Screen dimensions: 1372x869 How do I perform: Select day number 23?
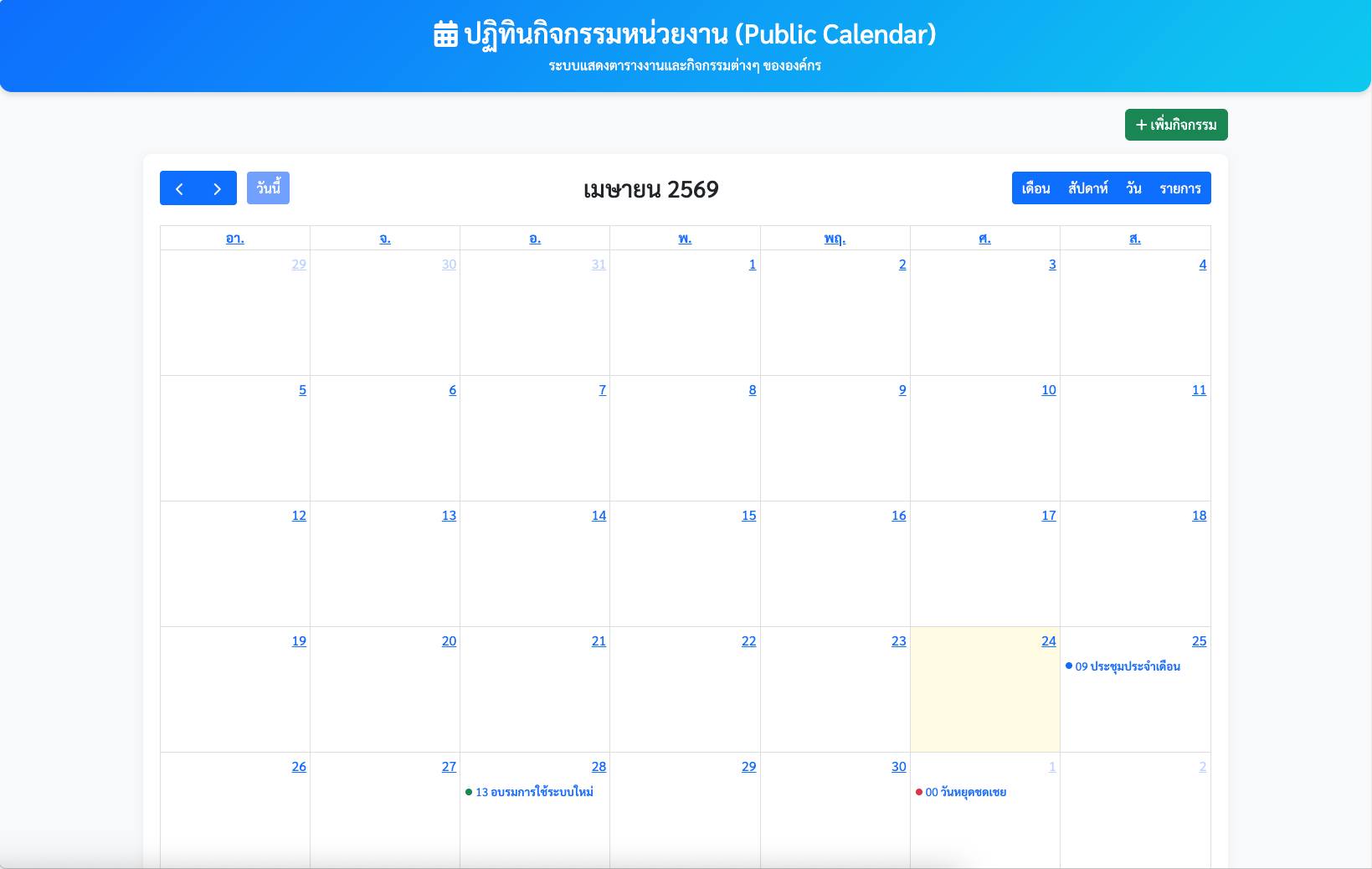pyautogui.click(x=899, y=641)
